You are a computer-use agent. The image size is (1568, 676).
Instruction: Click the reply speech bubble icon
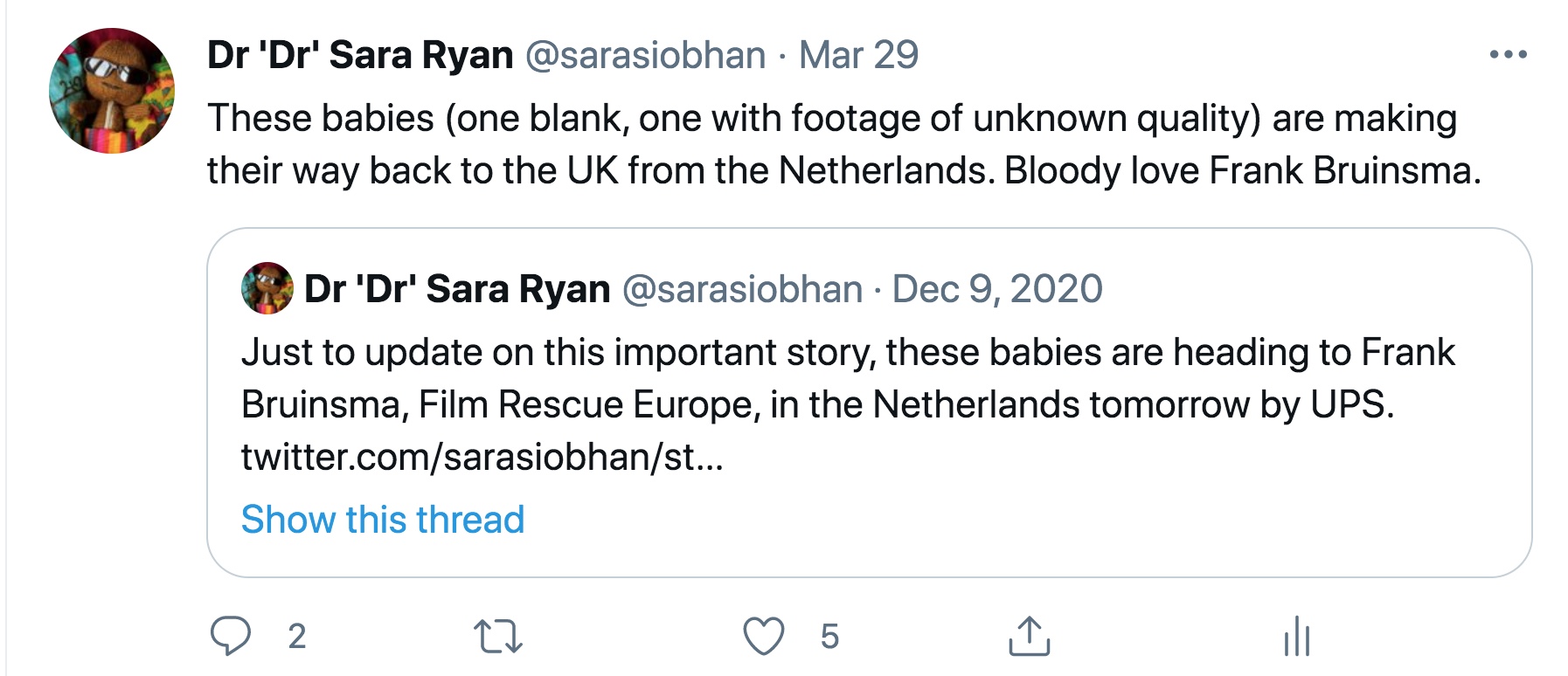tap(231, 636)
